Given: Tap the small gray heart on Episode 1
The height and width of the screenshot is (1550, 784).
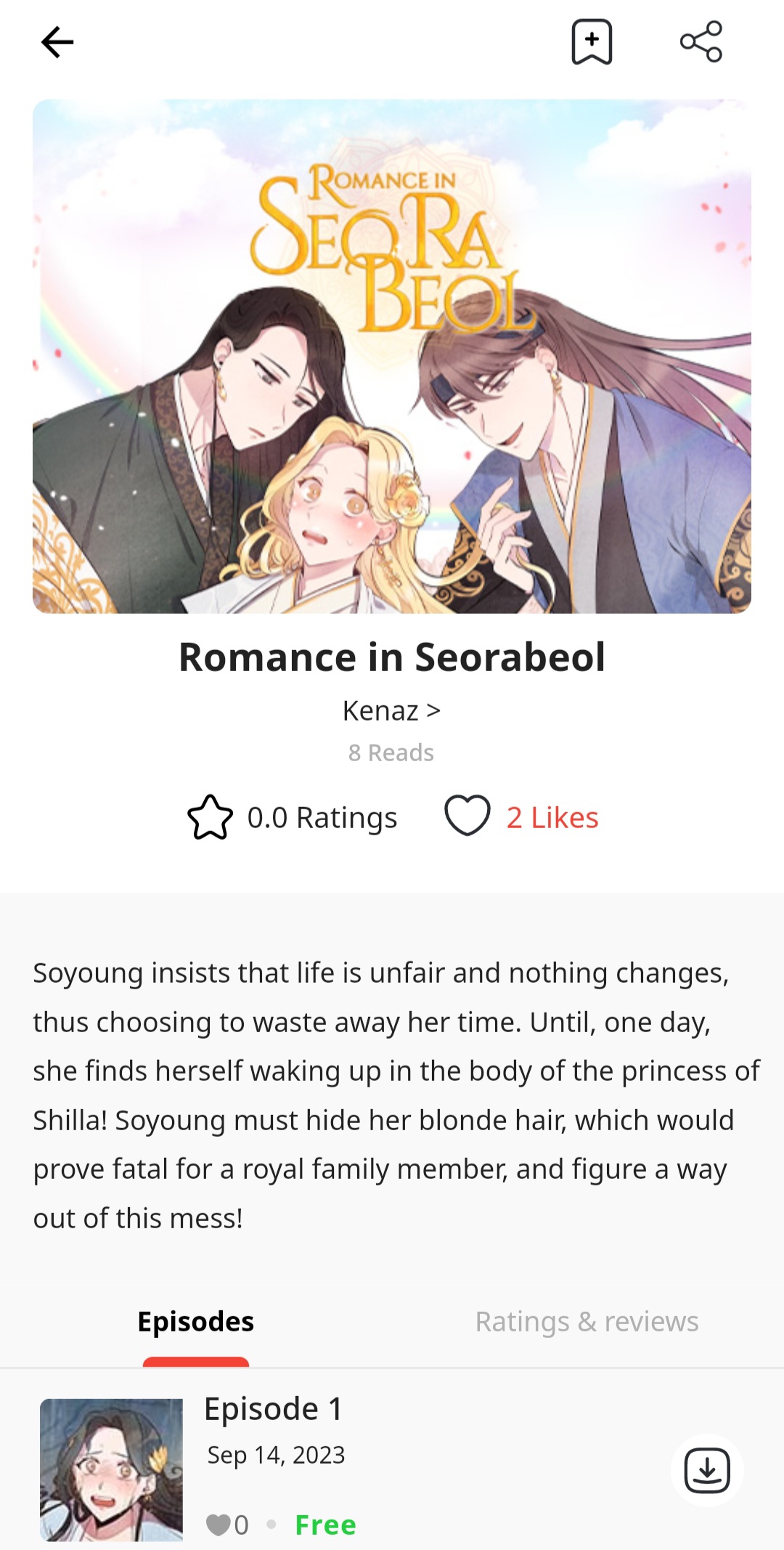Looking at the screenshot, I should point(218,1525).
